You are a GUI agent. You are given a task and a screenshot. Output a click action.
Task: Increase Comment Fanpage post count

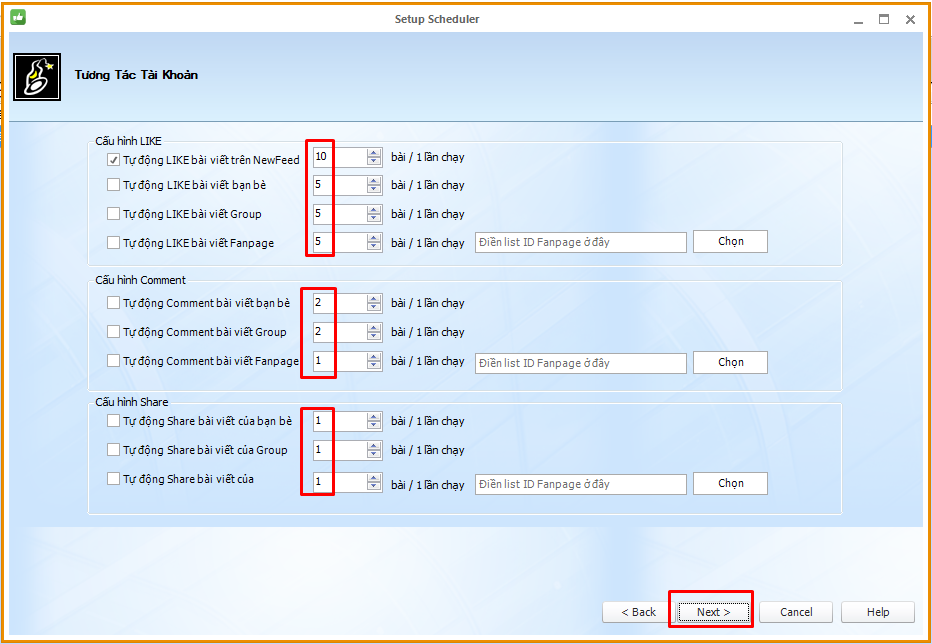coord(374,357)
